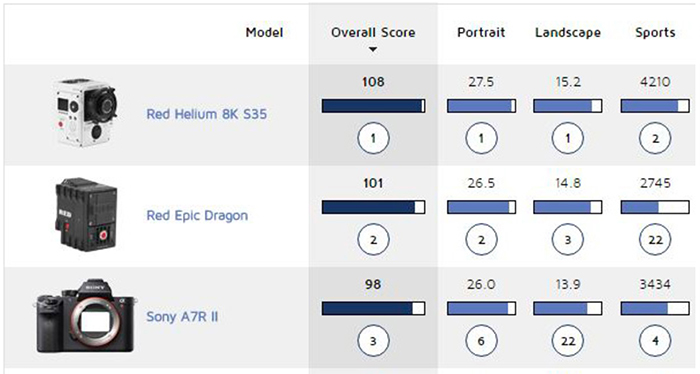This screenshot has height=374, width=700.
Task: Click Sony A7R II portrait rank 6 badge
Action: (x=481, y=341)
